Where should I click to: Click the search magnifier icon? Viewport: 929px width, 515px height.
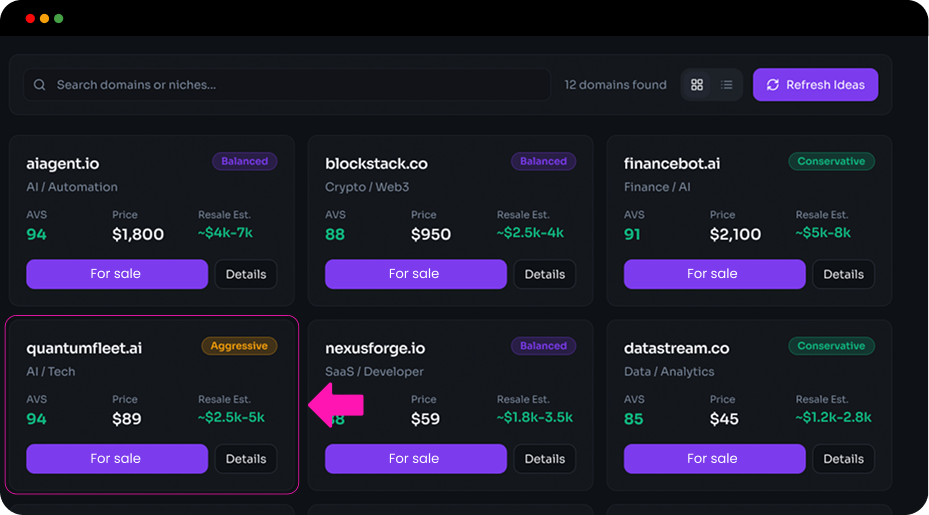40,85
